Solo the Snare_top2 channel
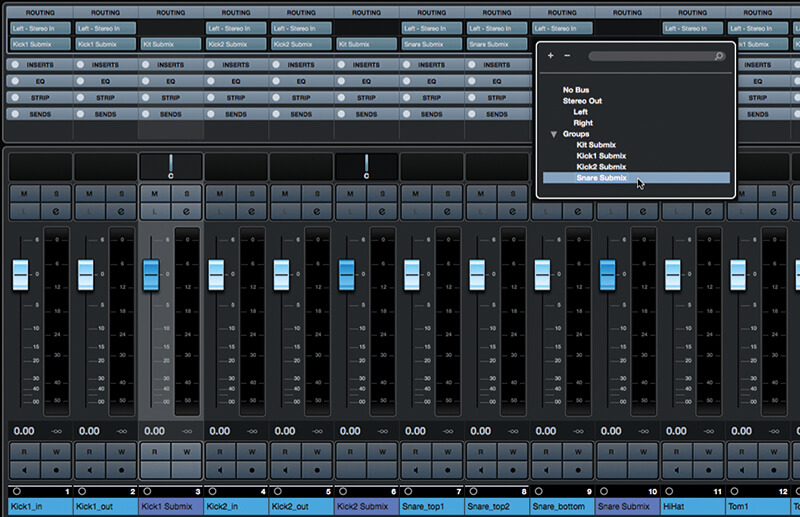The height and width of the screenshot is (517, 800). click(513, 194)
